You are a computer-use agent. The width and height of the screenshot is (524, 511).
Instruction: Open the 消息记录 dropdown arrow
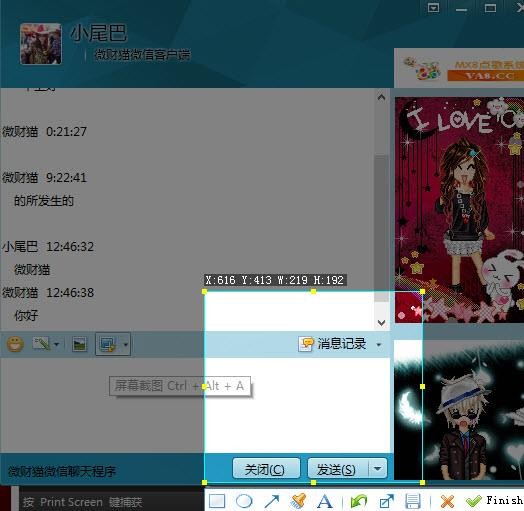point(379,345)
